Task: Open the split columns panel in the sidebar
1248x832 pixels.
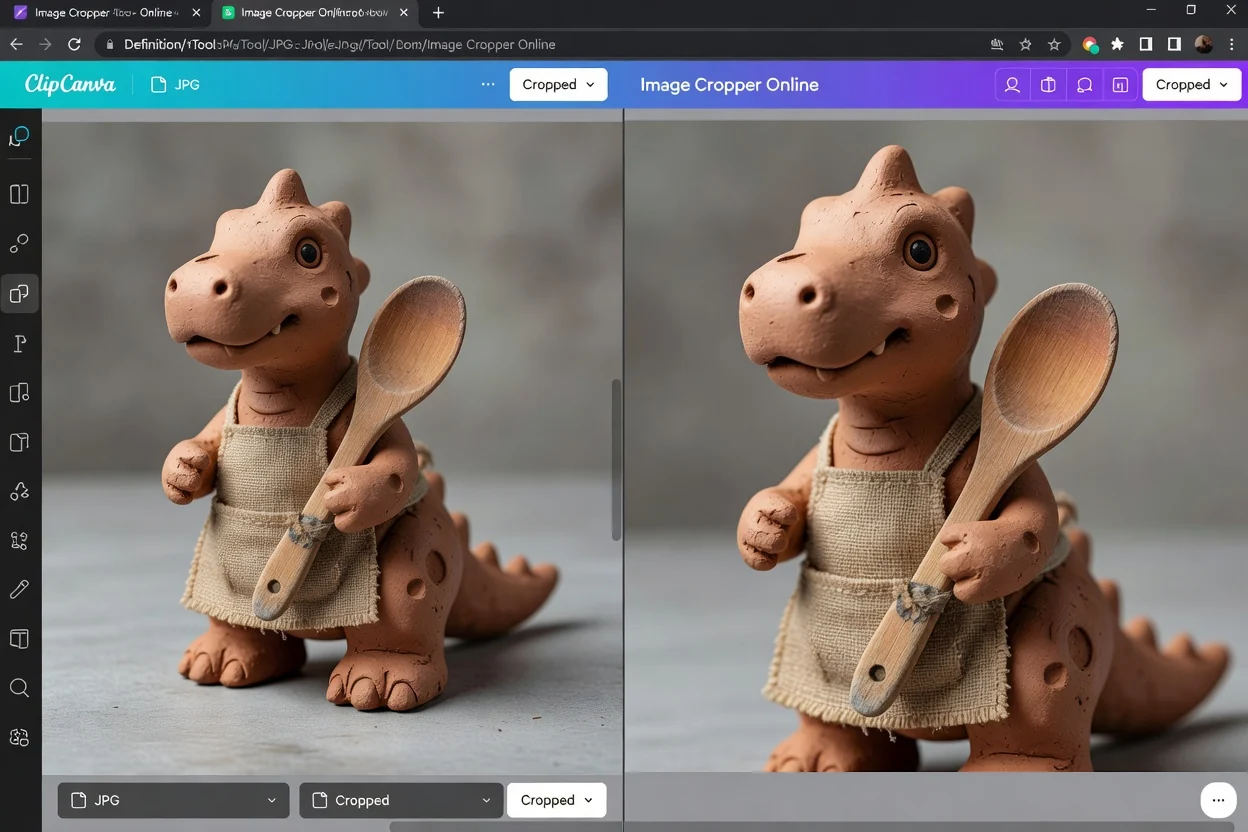Action: pos(19,194)
